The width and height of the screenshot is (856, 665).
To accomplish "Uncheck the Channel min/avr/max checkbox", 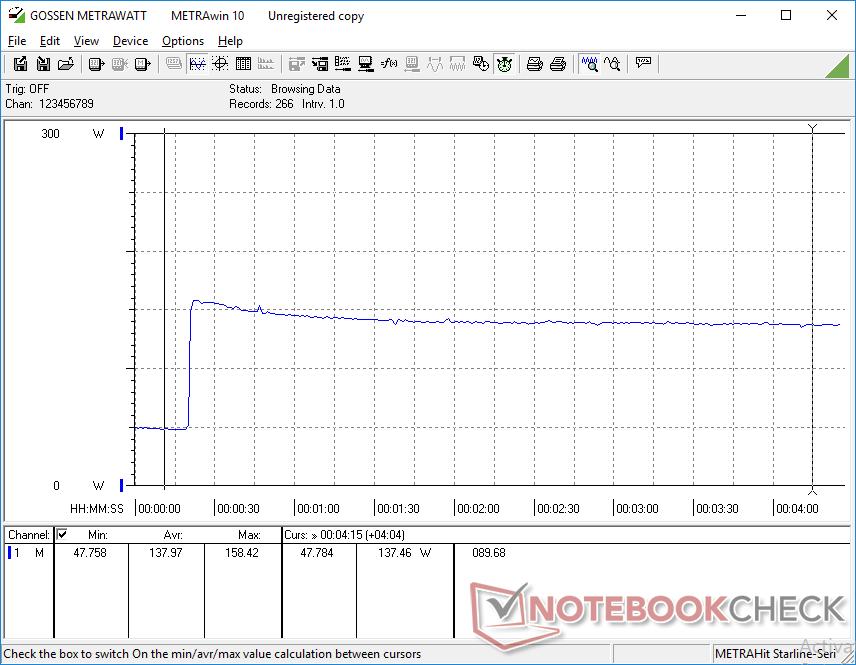I will click(x=62, y=534).
